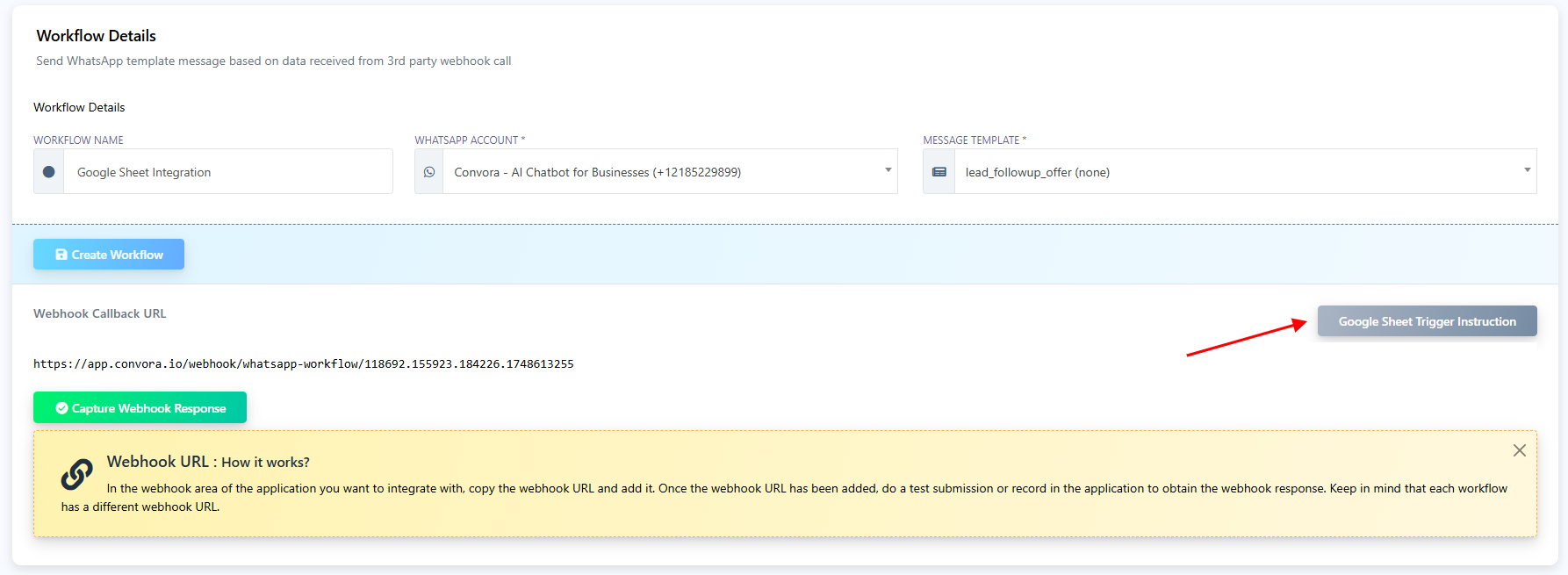The width and height of the screenshot is (1568, 575).
Task: Open the WhatsApp Account dropdown
Action: (670, 172)
